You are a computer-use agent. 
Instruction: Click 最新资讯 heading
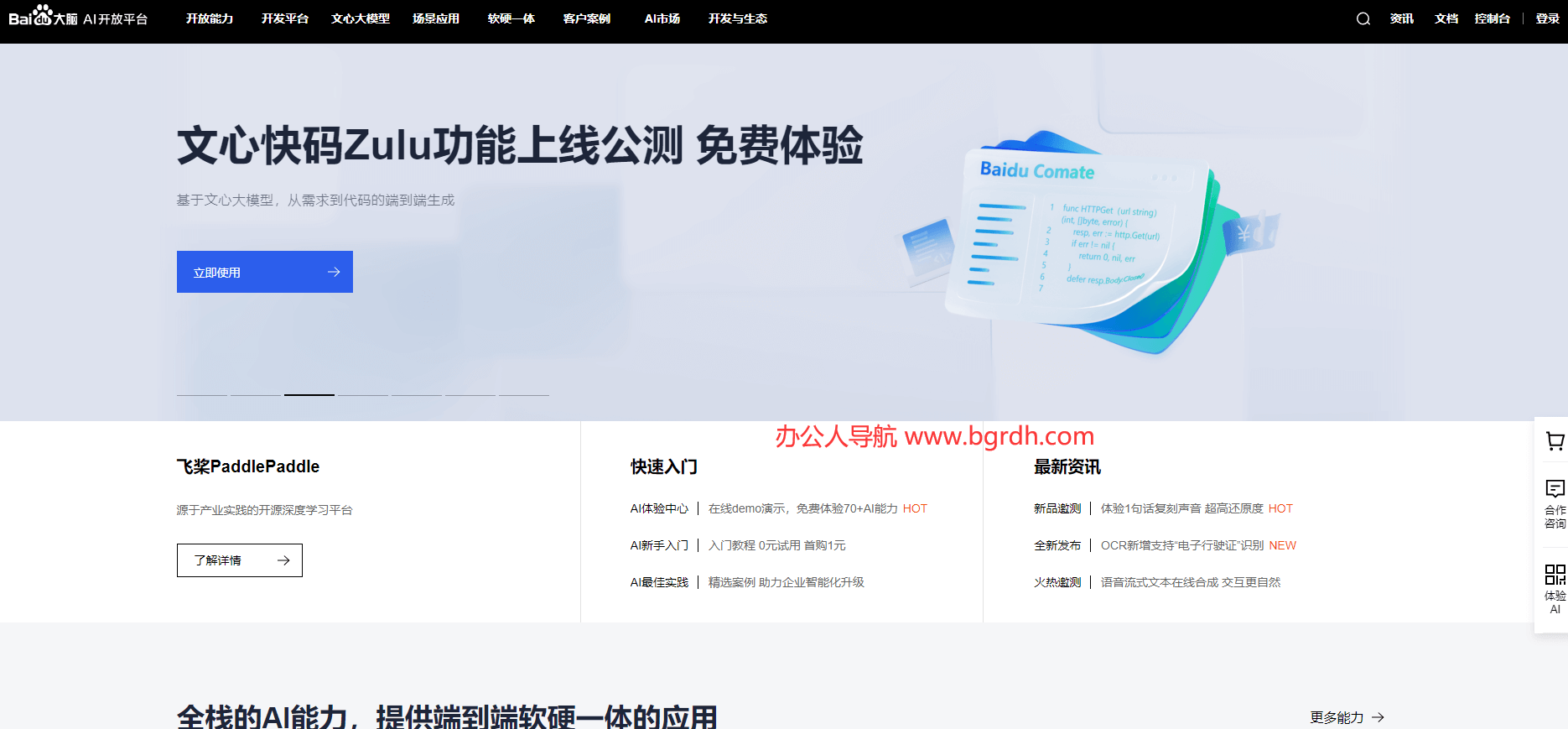[x=1067, y=466]
